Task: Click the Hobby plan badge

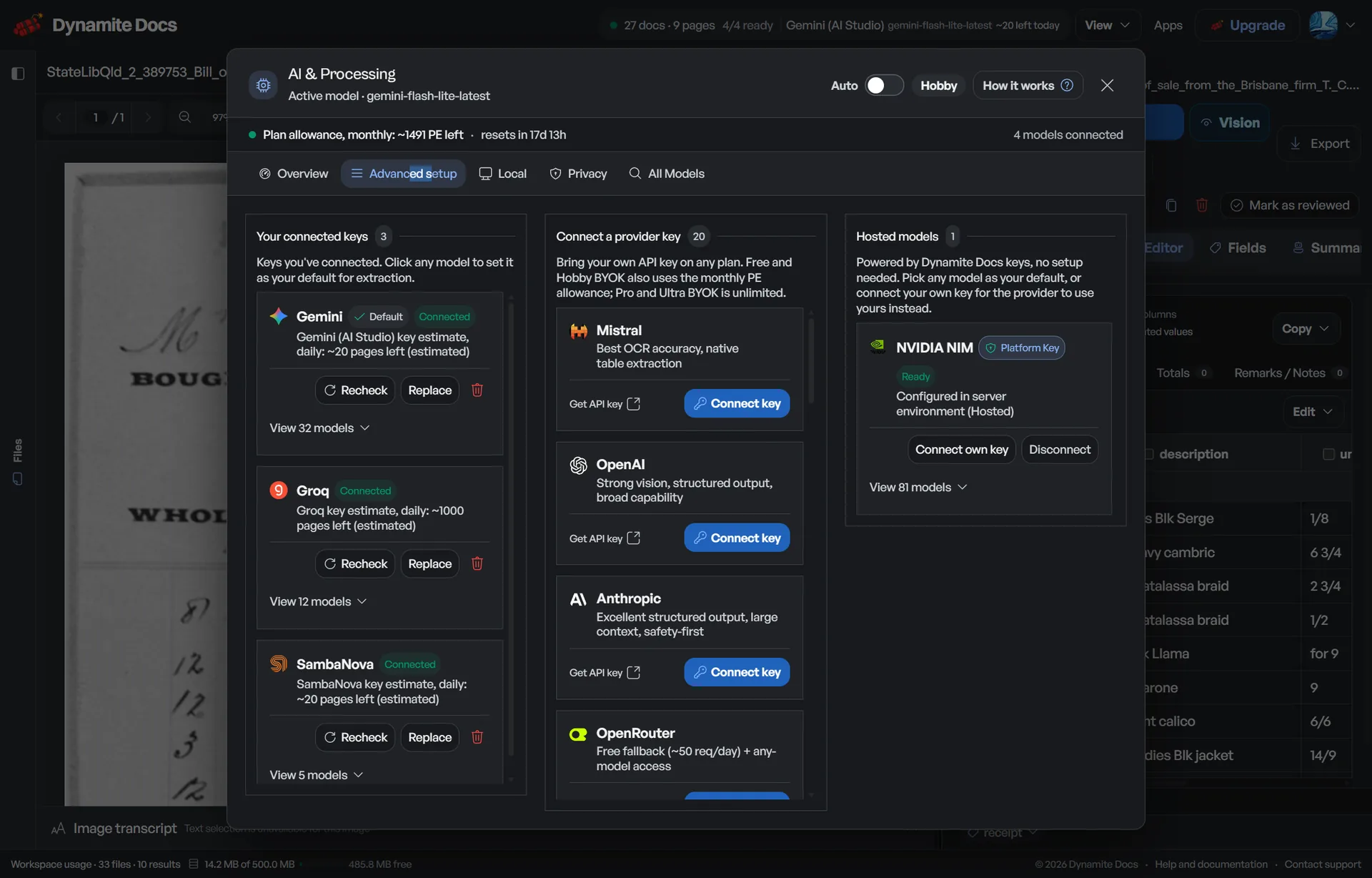Action: (938, 85)
